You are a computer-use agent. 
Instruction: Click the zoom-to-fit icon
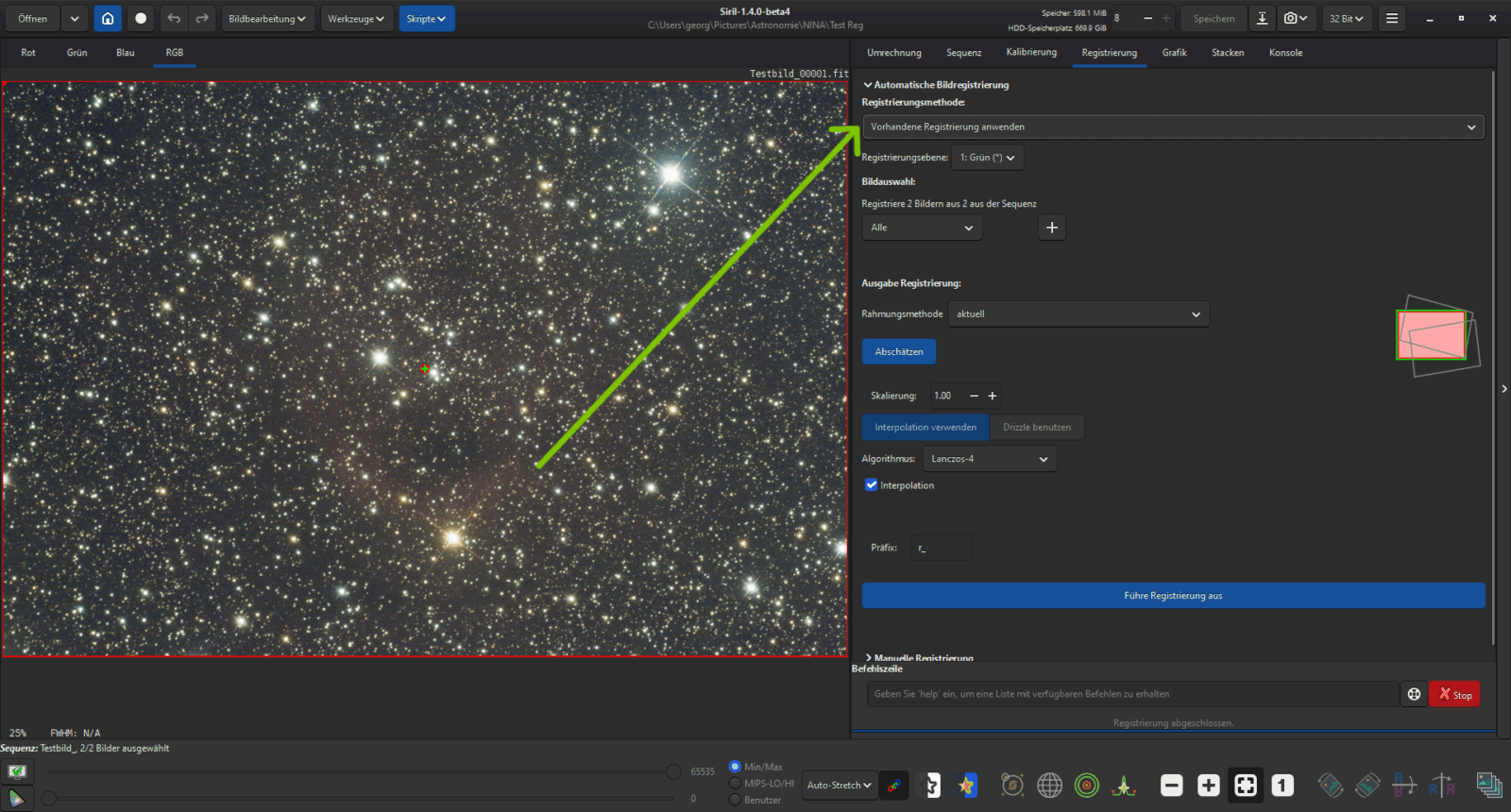point(1246,785)
